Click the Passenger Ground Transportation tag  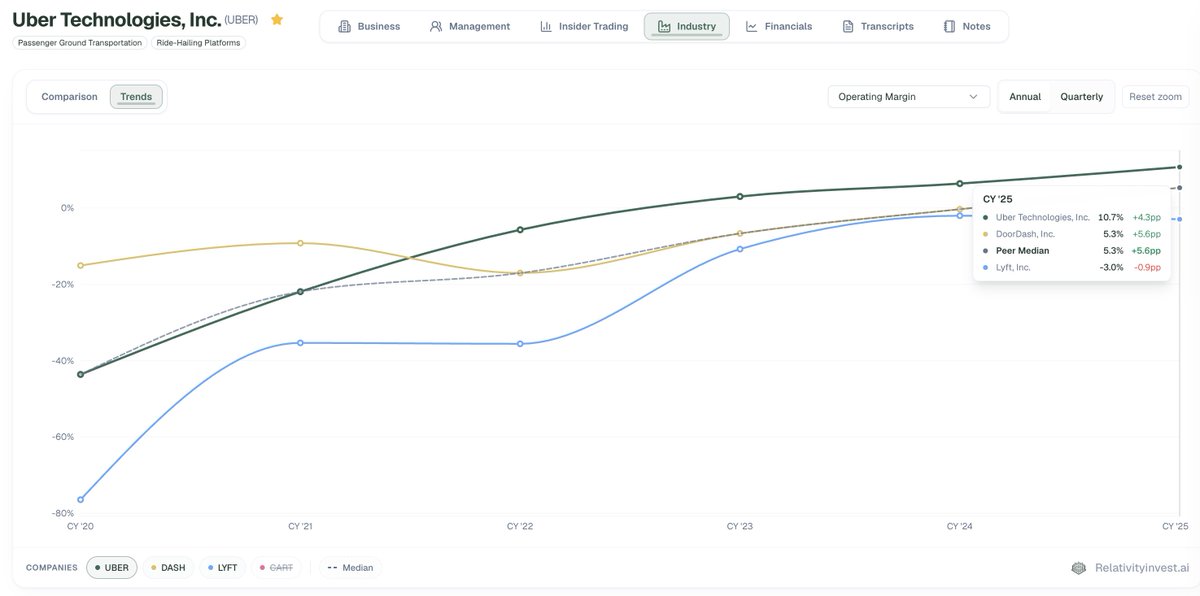point(80,43)
